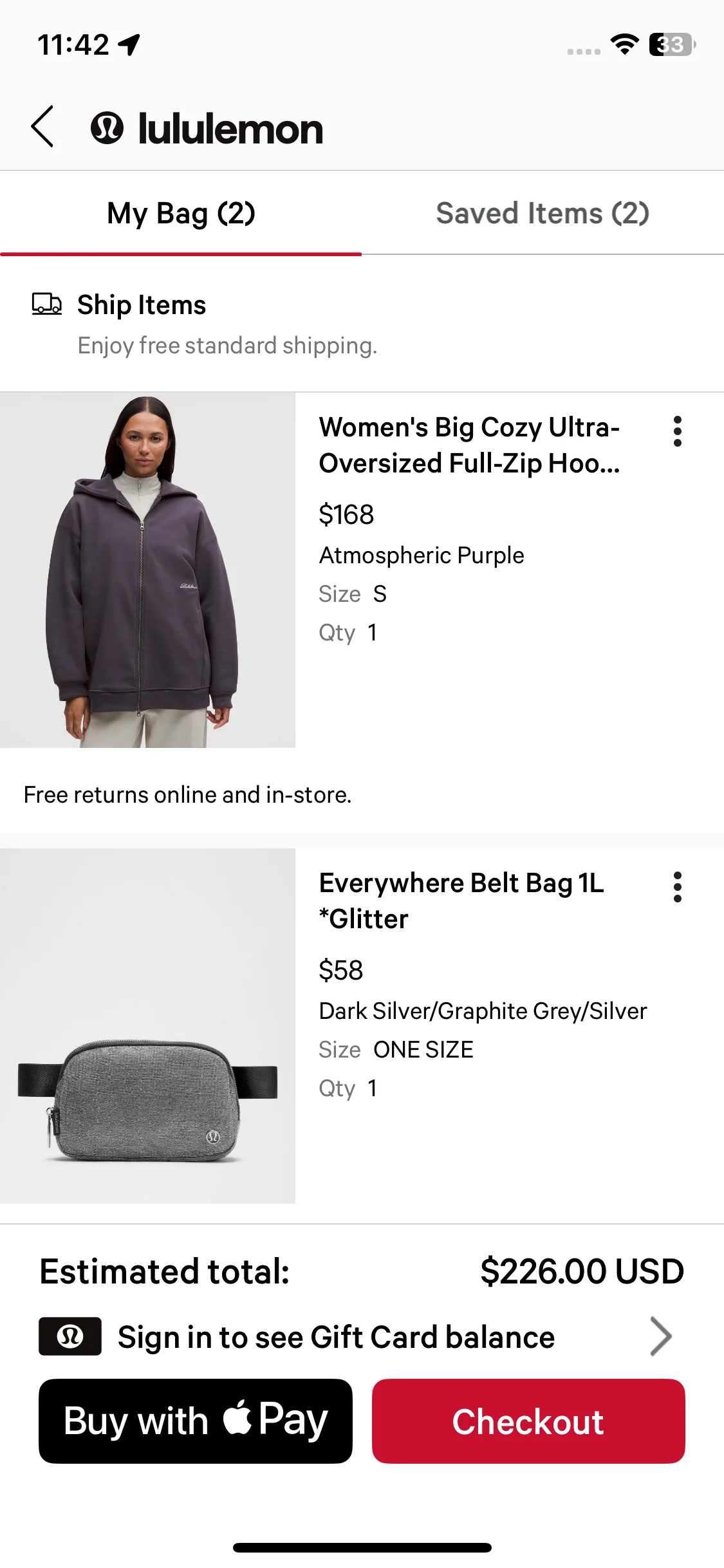Select the My Bag (2) tab
The image size is (724, 1568).
pyautogui.click(x=181, y=213)
